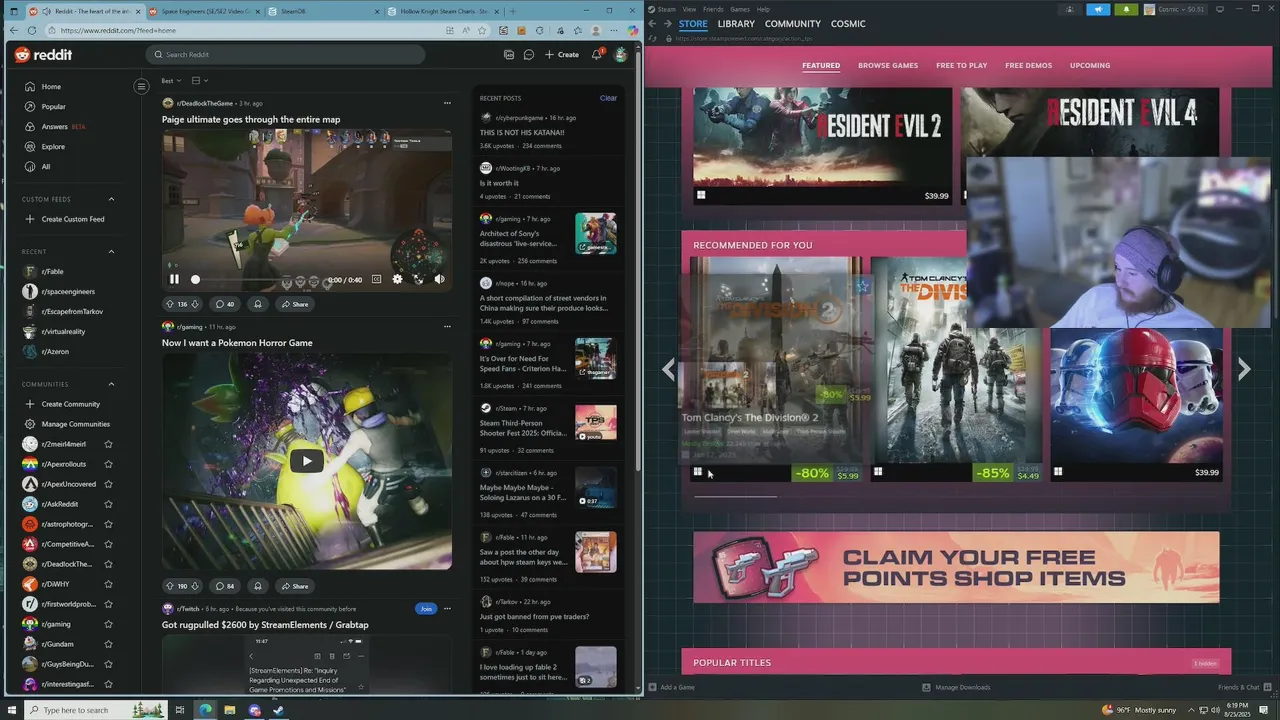The height and width of the screenshot is (720, 1280).
Task: Toggle closed captions on Paige video
Action: (376, 279)
